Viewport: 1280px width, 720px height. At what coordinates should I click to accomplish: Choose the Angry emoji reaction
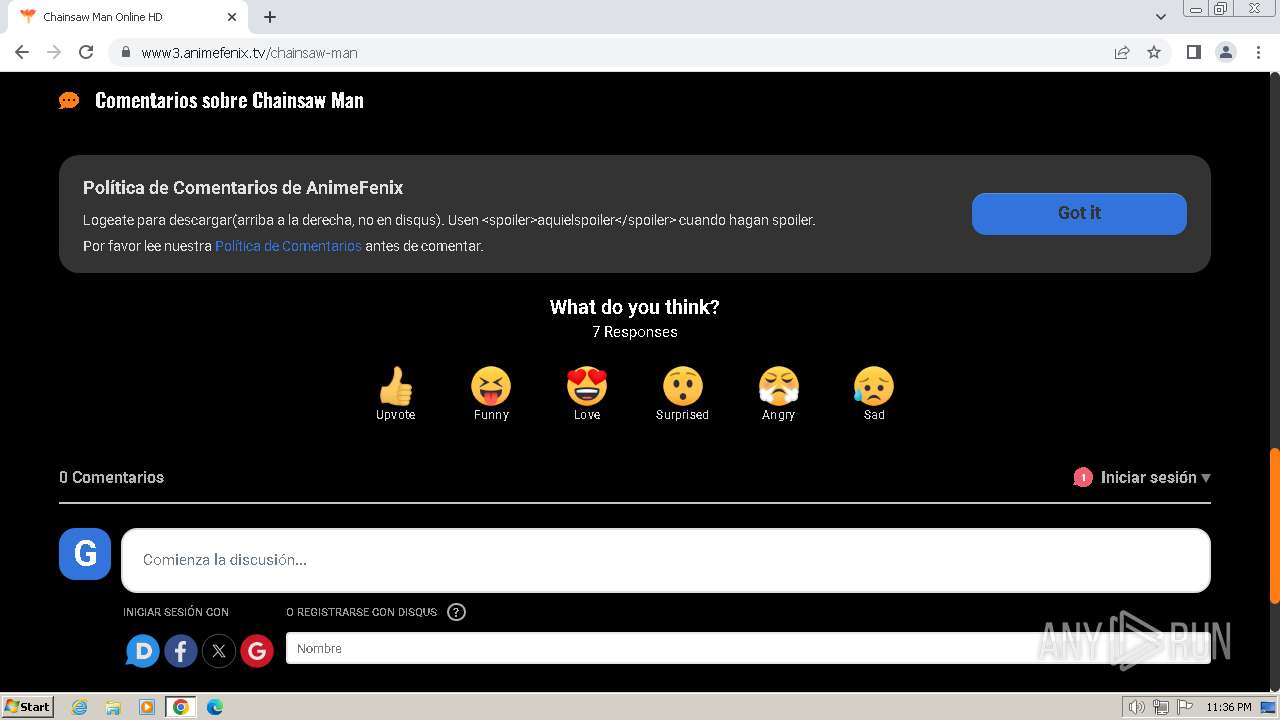click(778, 386)
